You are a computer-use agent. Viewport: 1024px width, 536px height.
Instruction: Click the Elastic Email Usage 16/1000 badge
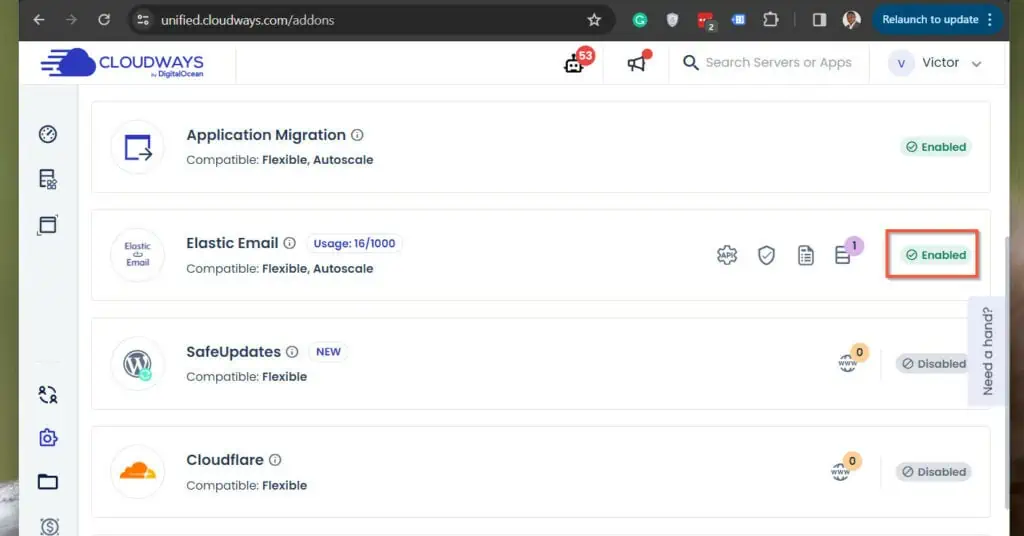pyautogui.click(x=354, y=244)
